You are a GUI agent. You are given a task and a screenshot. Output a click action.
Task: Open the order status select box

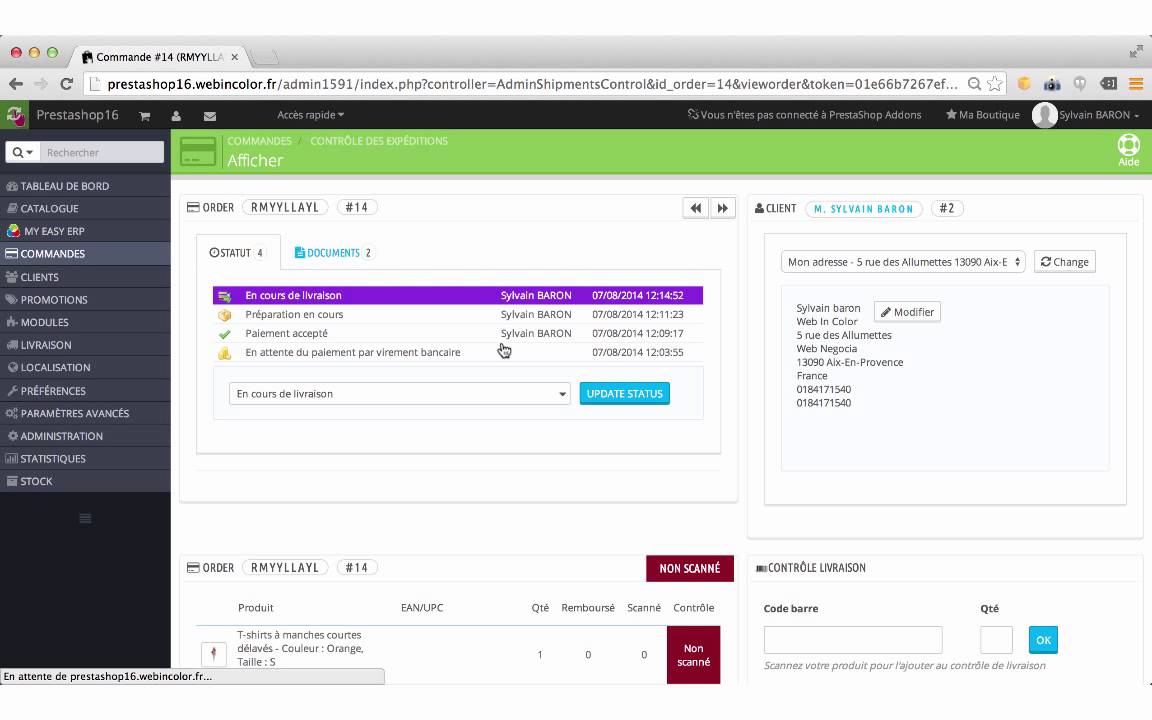[400, 394]
